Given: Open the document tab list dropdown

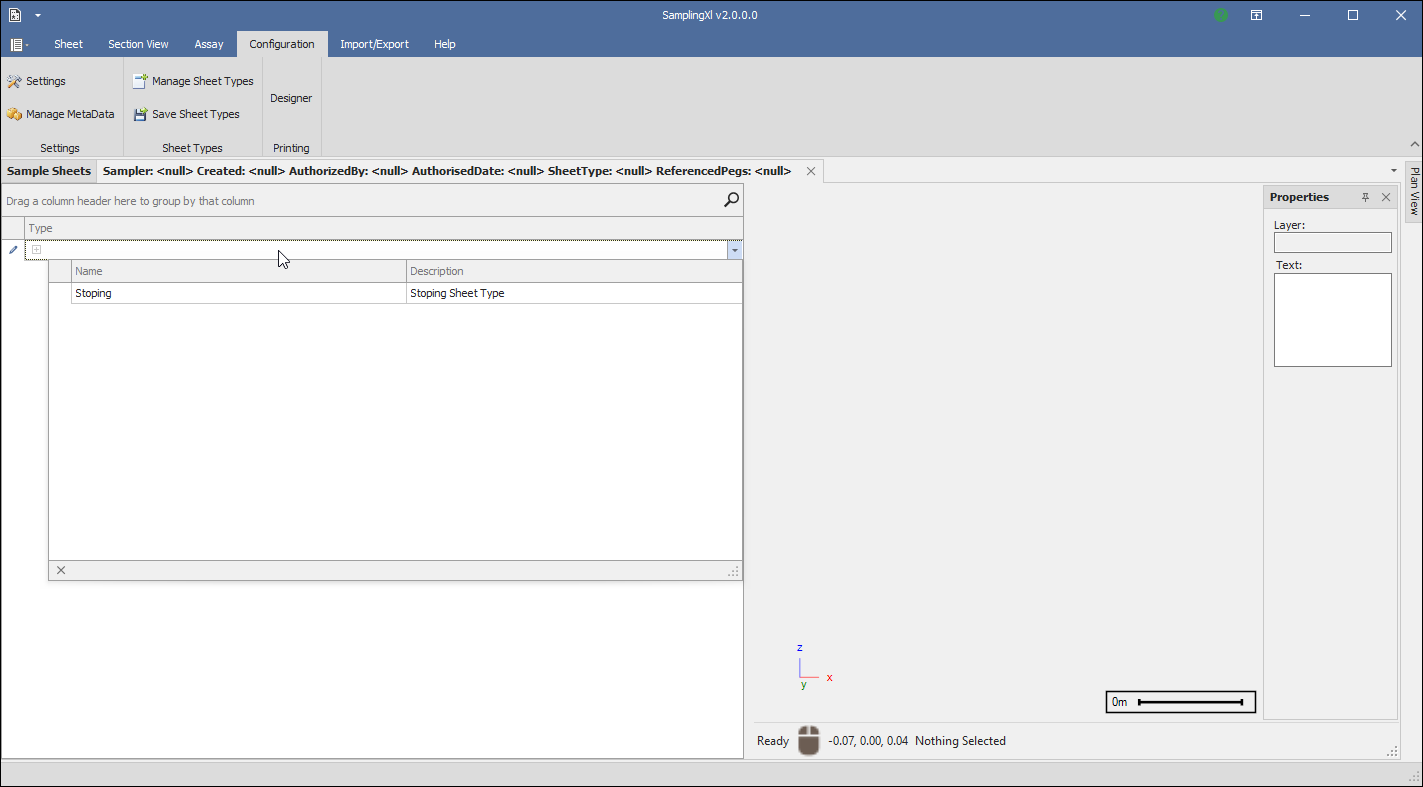Looking at the screenshot, I should (1394, 171).
